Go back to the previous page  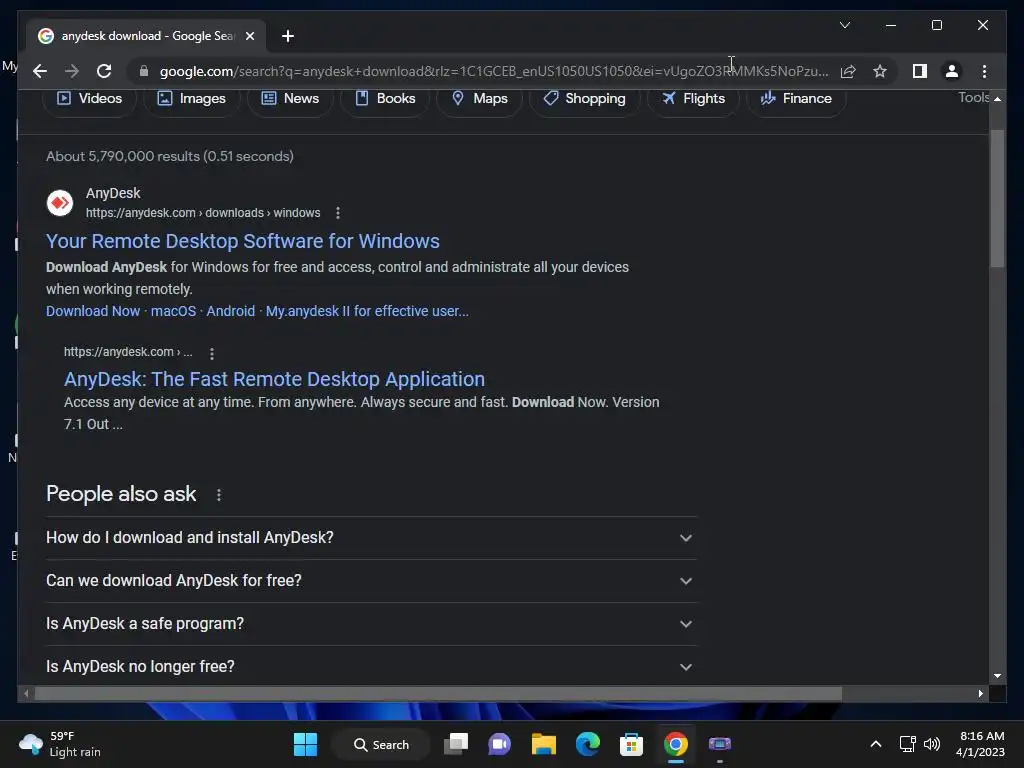pyautogui.click(x=40, y=71)
